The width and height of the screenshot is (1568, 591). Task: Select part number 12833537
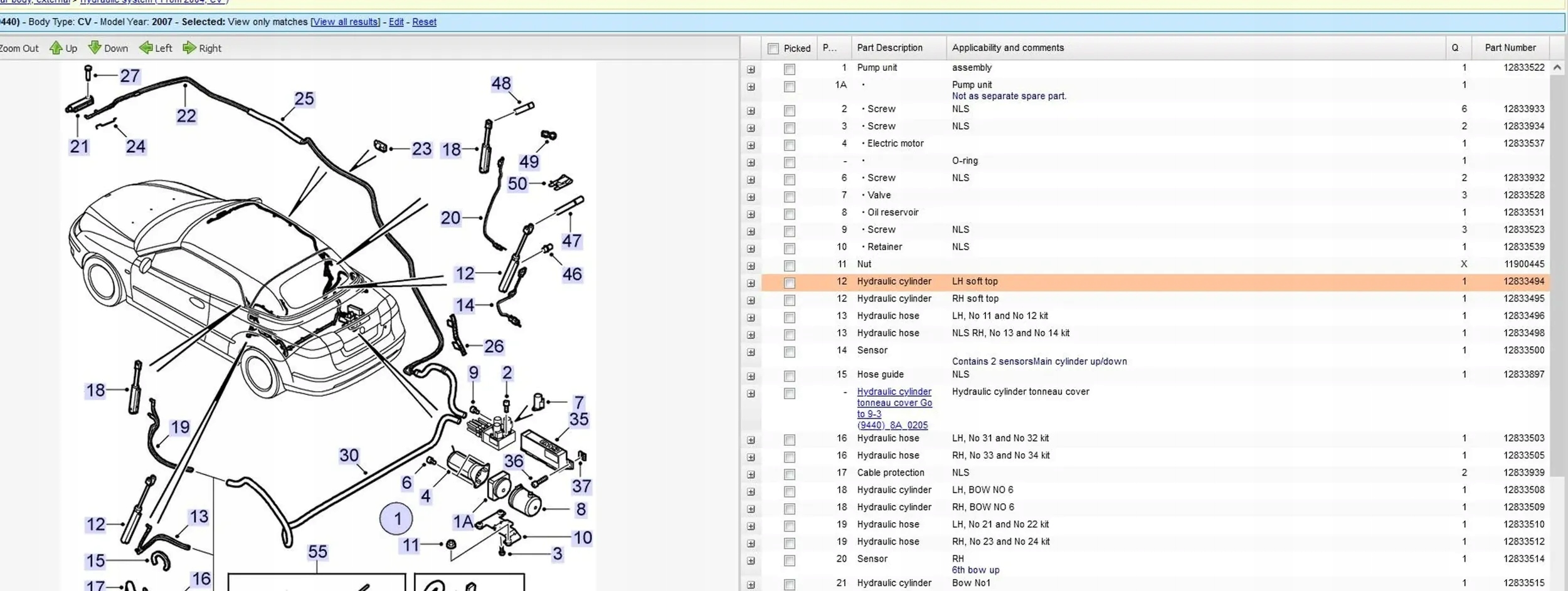point(1524,144)
